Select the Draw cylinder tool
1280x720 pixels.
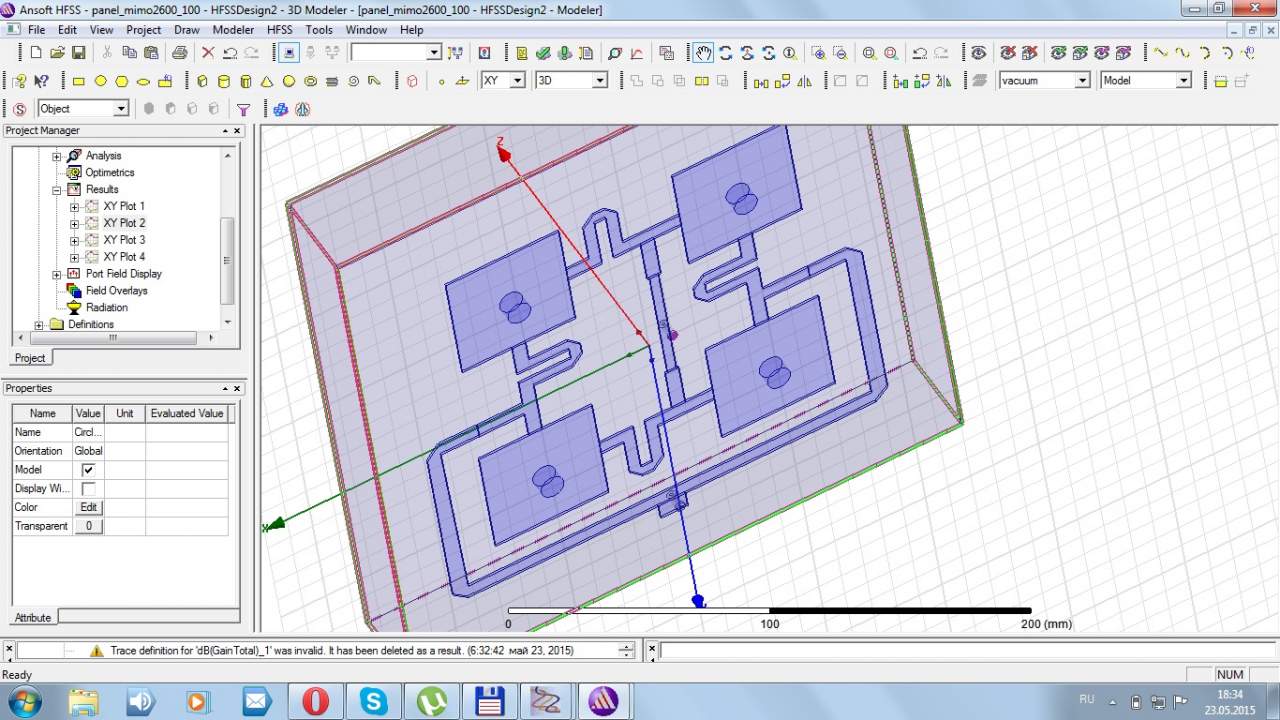(x=223, y=81)
